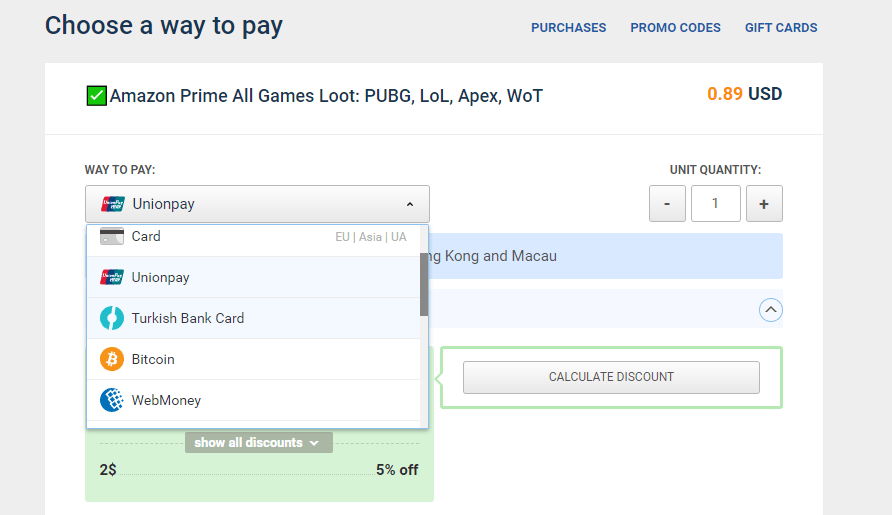The height and width of the screenshot is (515, 892).
Task: Click the Unionpay logo in selected field
Action: tap(112, 204)
